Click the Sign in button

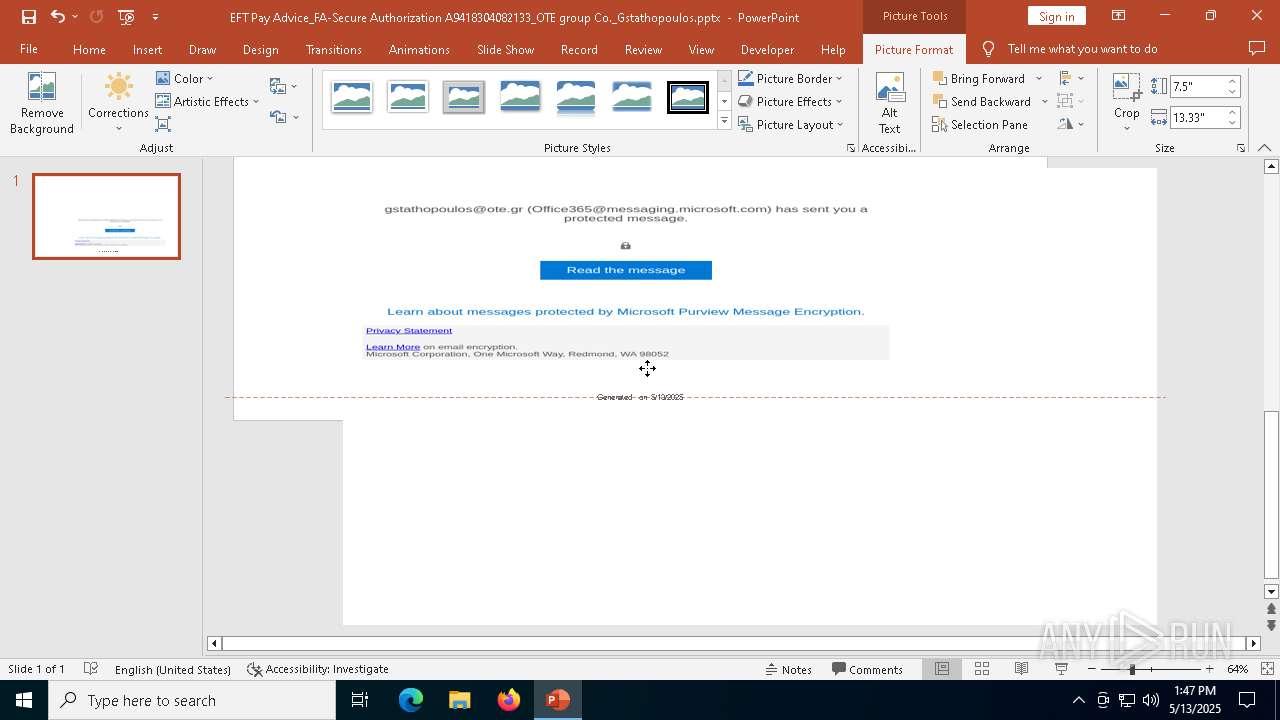(1056, 16)
